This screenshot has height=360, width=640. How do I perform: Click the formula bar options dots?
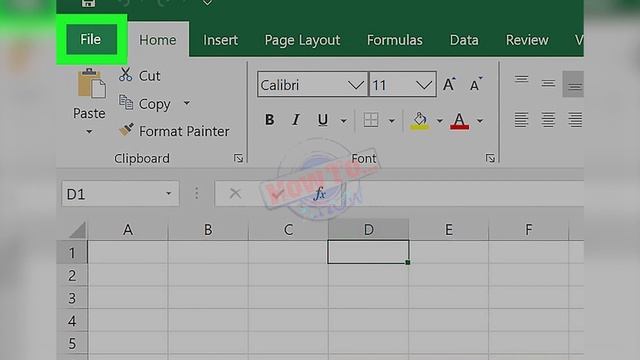point(197,193)
